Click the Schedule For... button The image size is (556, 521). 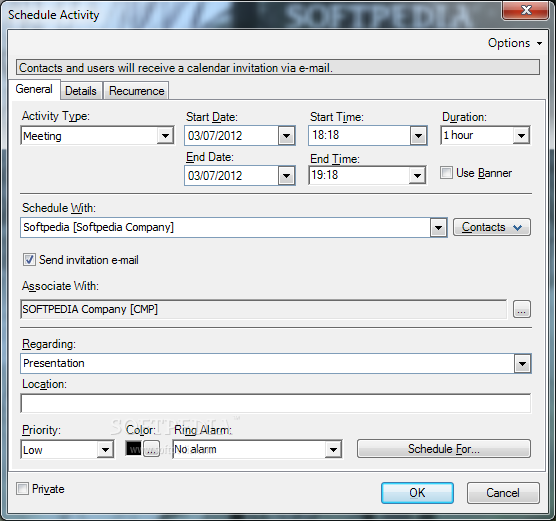pos(444,449)
